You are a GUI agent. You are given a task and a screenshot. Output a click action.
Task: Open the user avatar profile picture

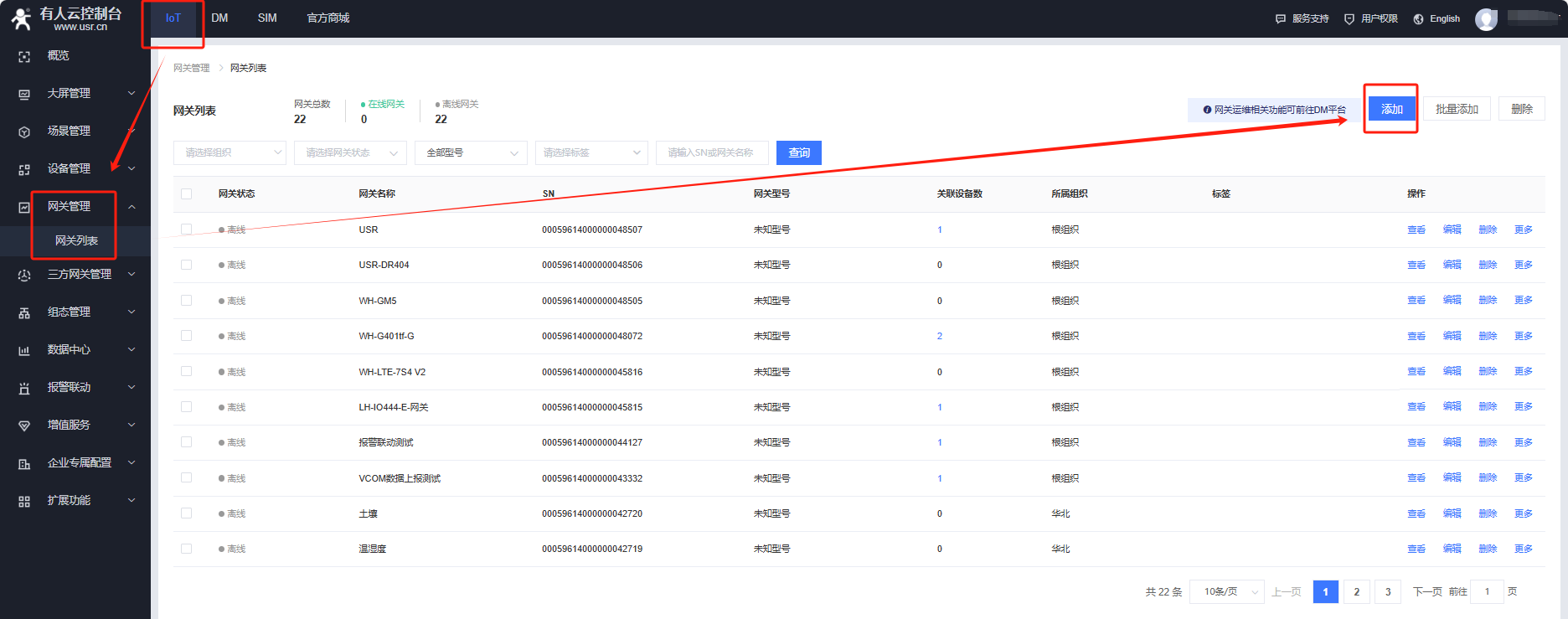click(x=1486, y=18)
